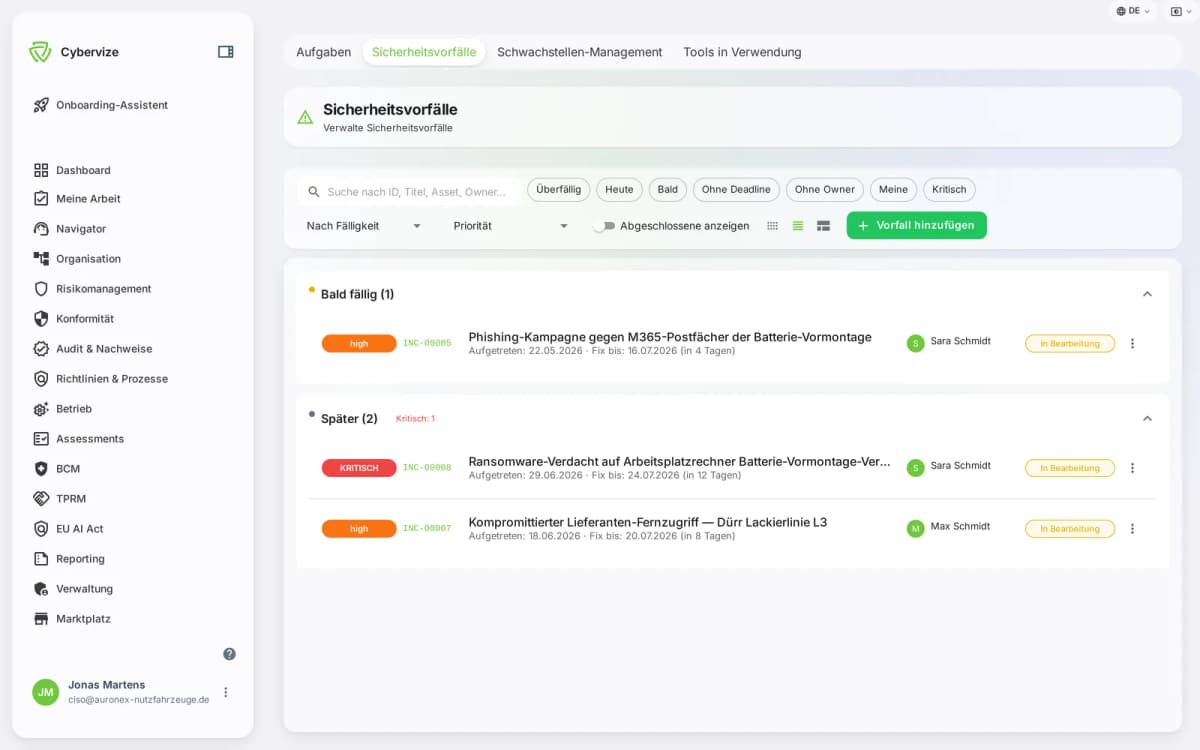Toggle the Überfällig filter chip
This screenshot has width=1200, height=750.
[x=559, y=189]
